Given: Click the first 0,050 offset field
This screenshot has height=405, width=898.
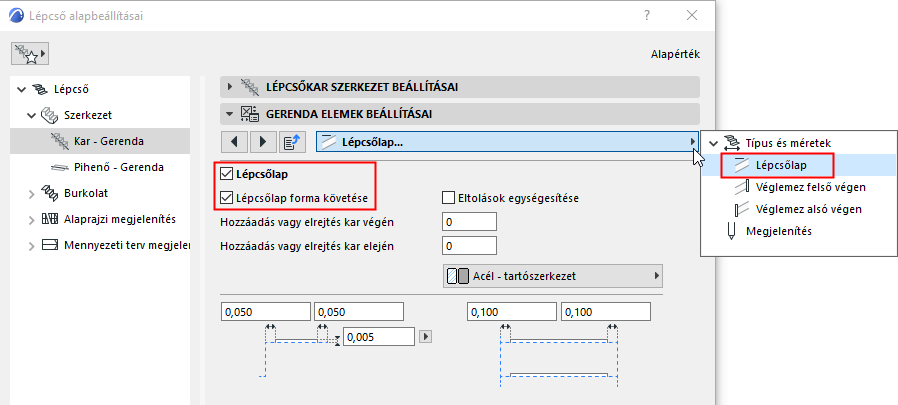Looking at the screenshot, I should click(x=266, y=312).
